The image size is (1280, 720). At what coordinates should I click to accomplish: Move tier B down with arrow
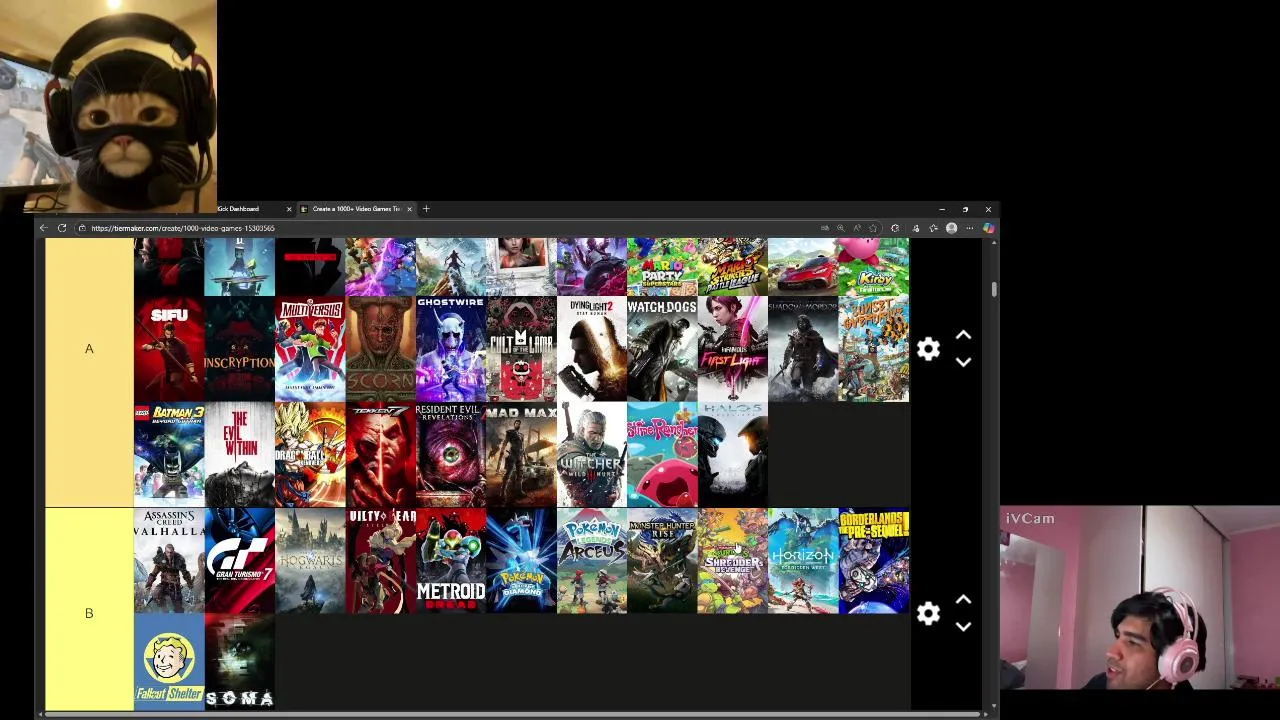pos(963,627)
